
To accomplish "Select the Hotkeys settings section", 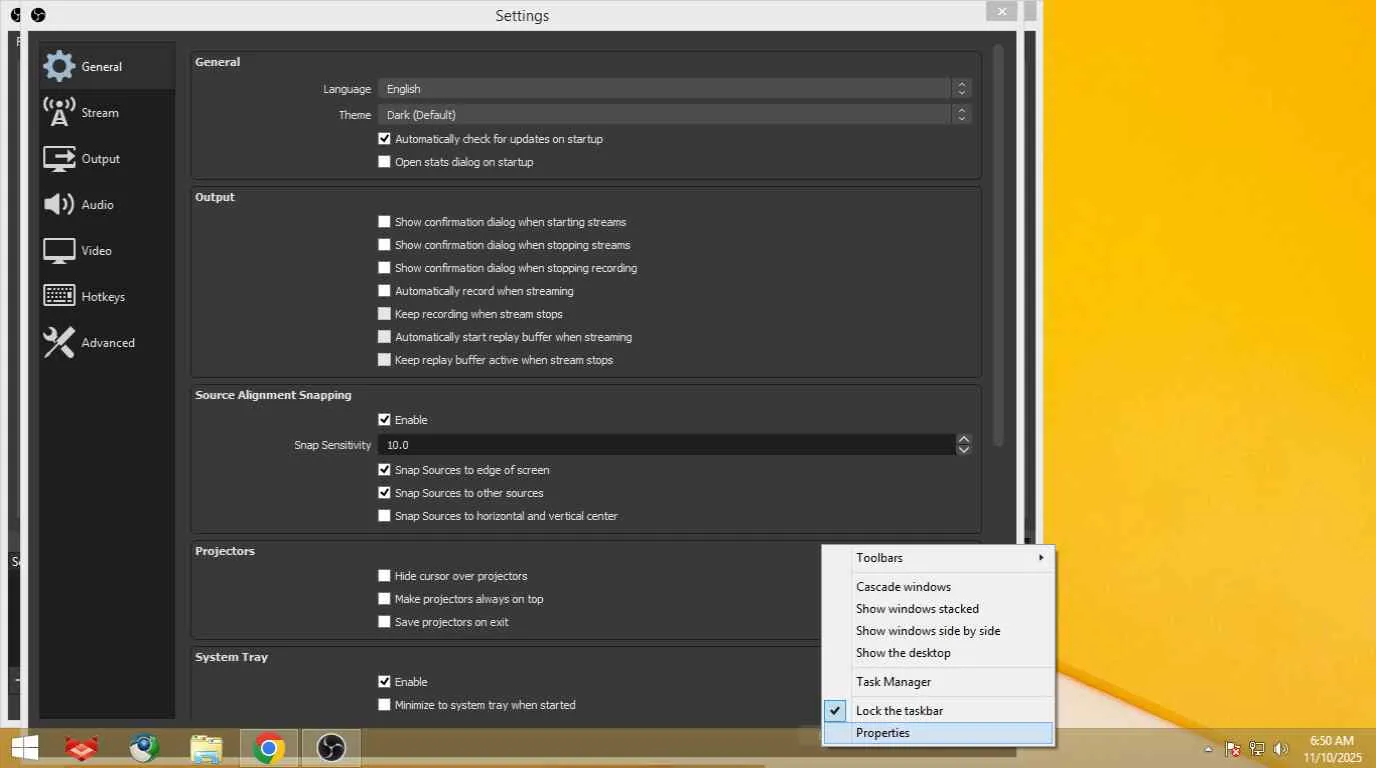I will click(107, 297).
